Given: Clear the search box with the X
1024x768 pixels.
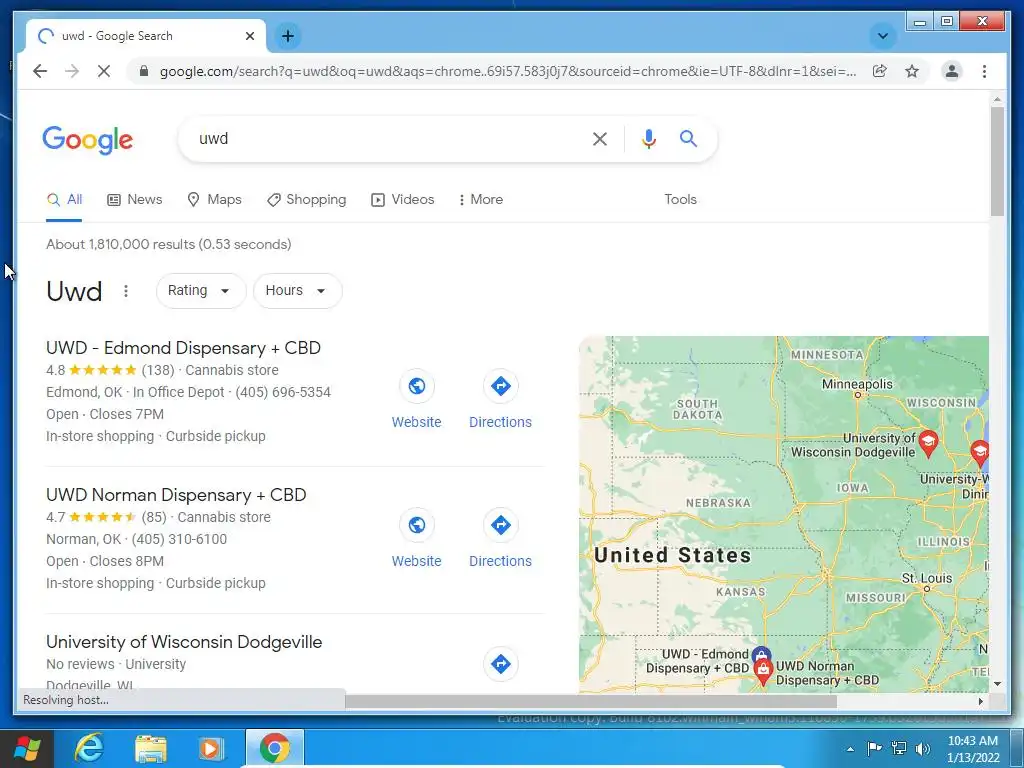Looking at the screenshot, I should pyautogui.click(x=600, y=138).
